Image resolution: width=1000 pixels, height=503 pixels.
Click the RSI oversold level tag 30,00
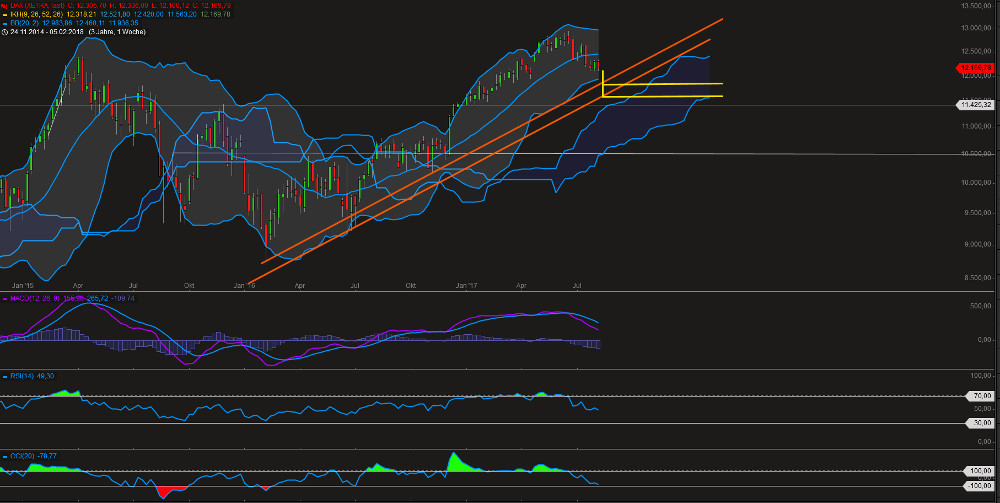coord(982,422)
